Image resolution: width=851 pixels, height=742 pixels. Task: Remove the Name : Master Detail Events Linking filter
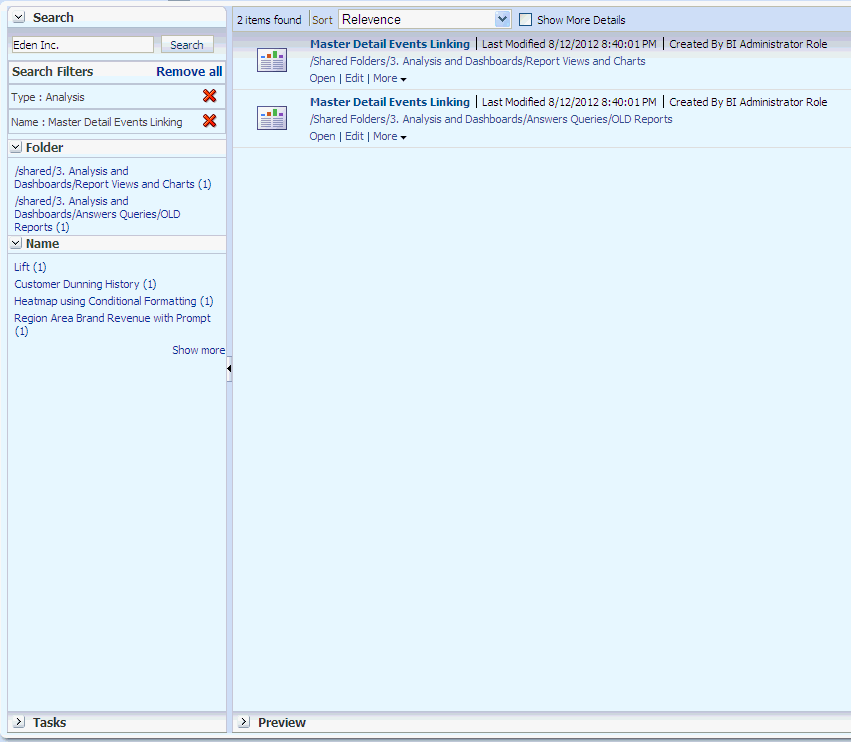click(209, 121)
